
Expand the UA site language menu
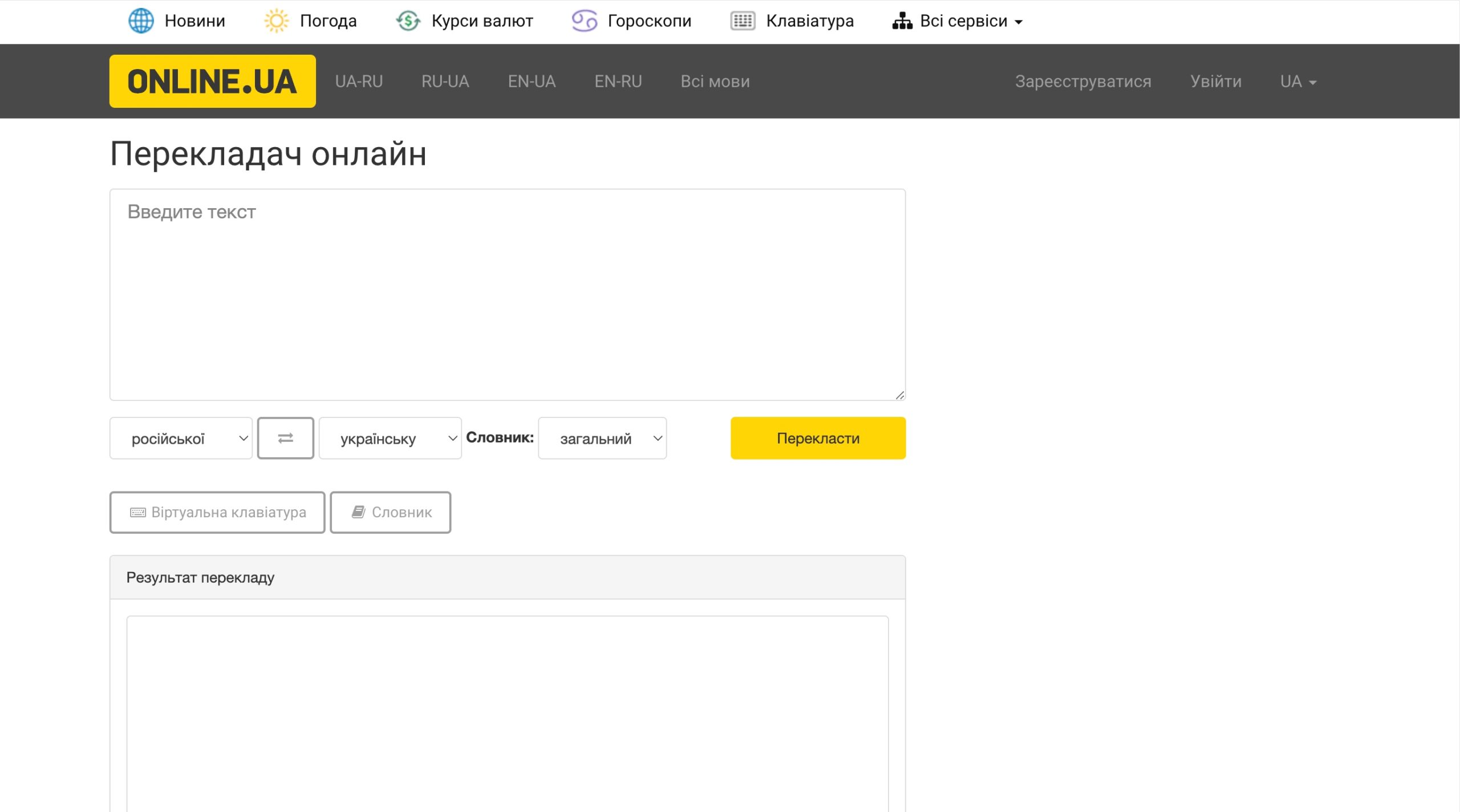click(1298, 82)
